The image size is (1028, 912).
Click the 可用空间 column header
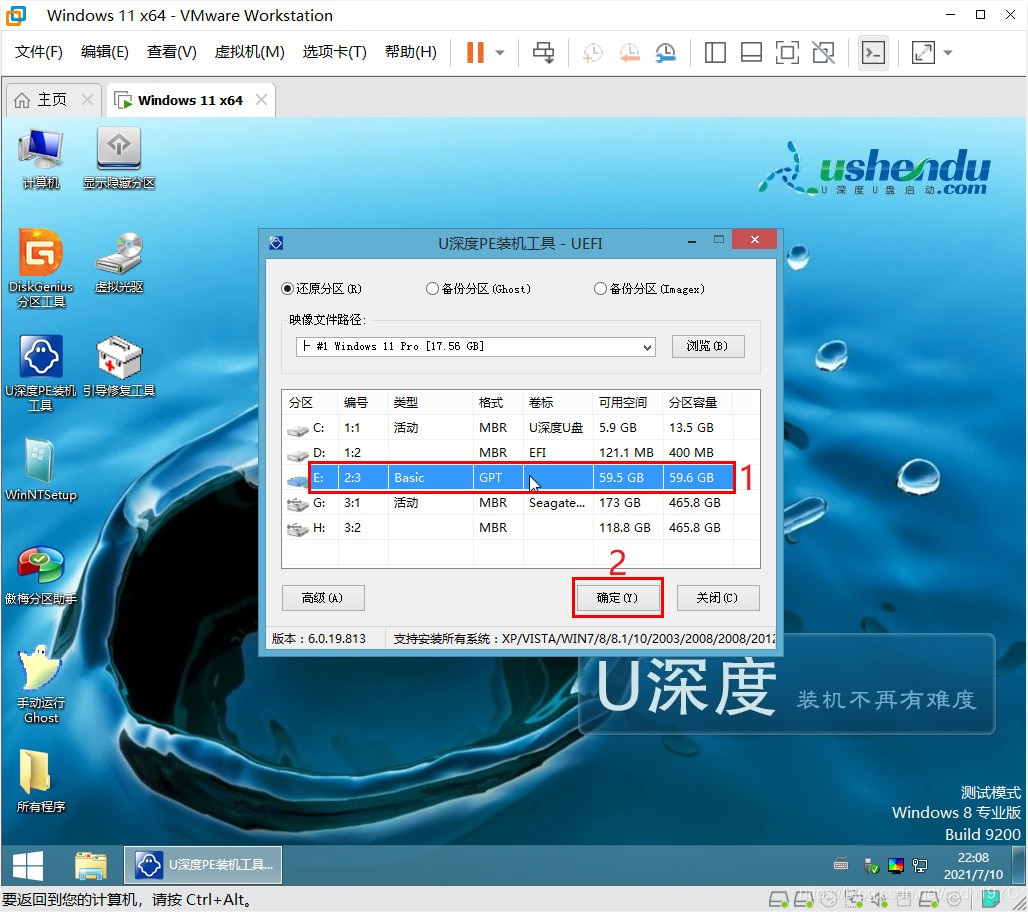[627, 403]
